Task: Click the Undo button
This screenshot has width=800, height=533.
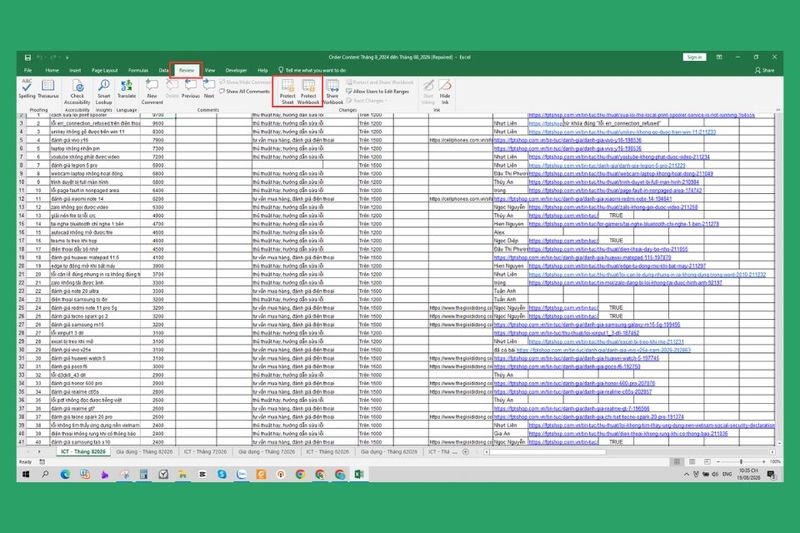Action: click(x=39, y=57)
